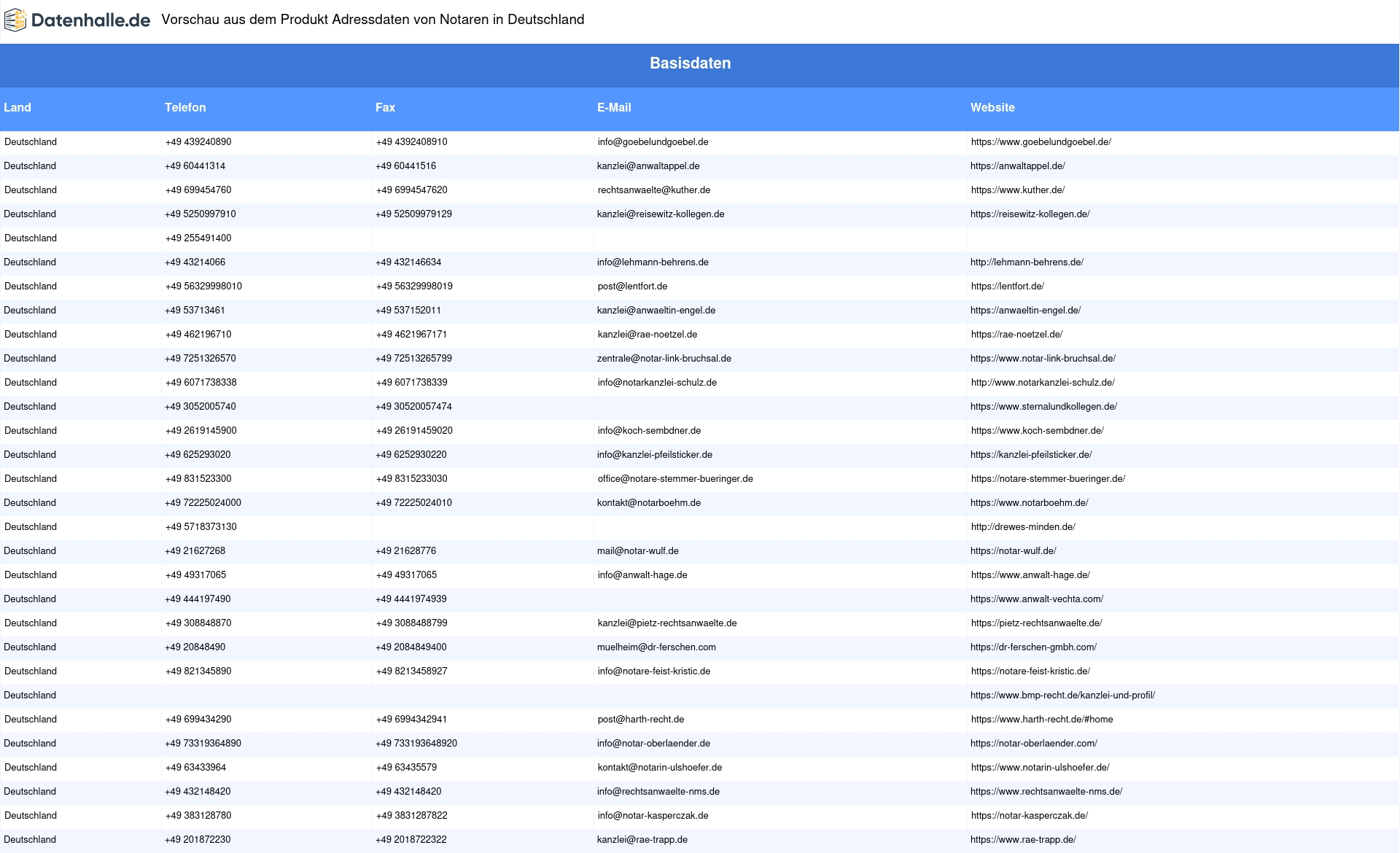The width and height of the screenshot is (1400, 853).
Task: Click the Datenhalle.de brand name
Action: point(90,20)
